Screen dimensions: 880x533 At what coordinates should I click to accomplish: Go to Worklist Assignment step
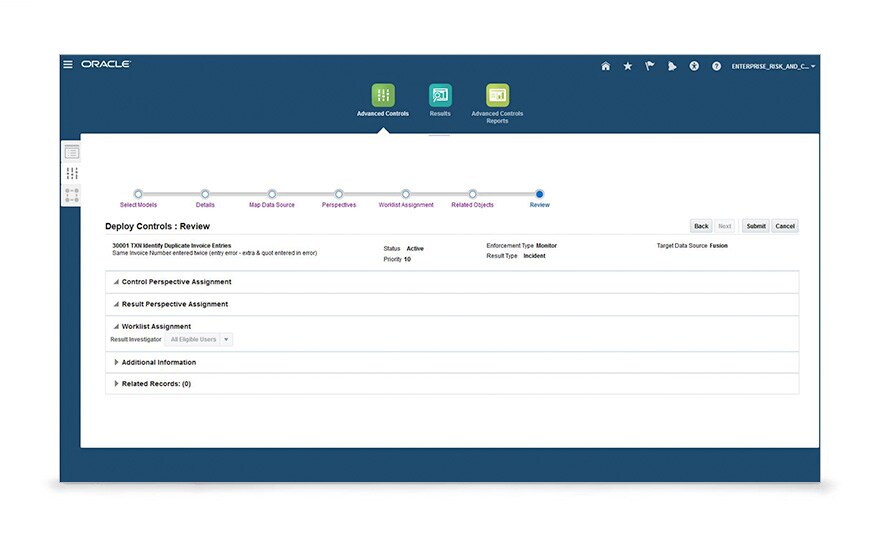tap(406, 194)
